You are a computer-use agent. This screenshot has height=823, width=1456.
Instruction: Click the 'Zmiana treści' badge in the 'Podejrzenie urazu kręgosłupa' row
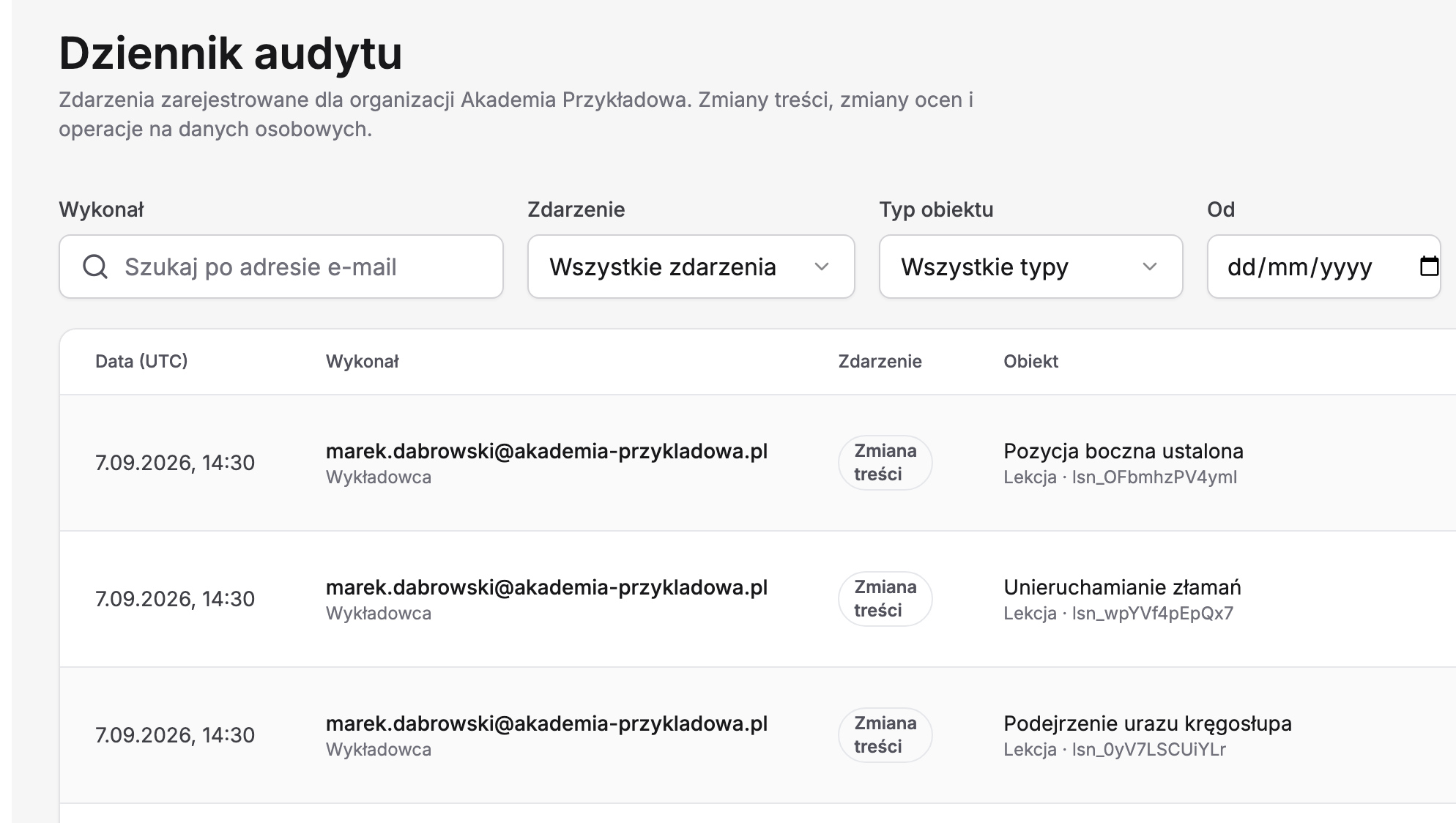click(885, 735)
